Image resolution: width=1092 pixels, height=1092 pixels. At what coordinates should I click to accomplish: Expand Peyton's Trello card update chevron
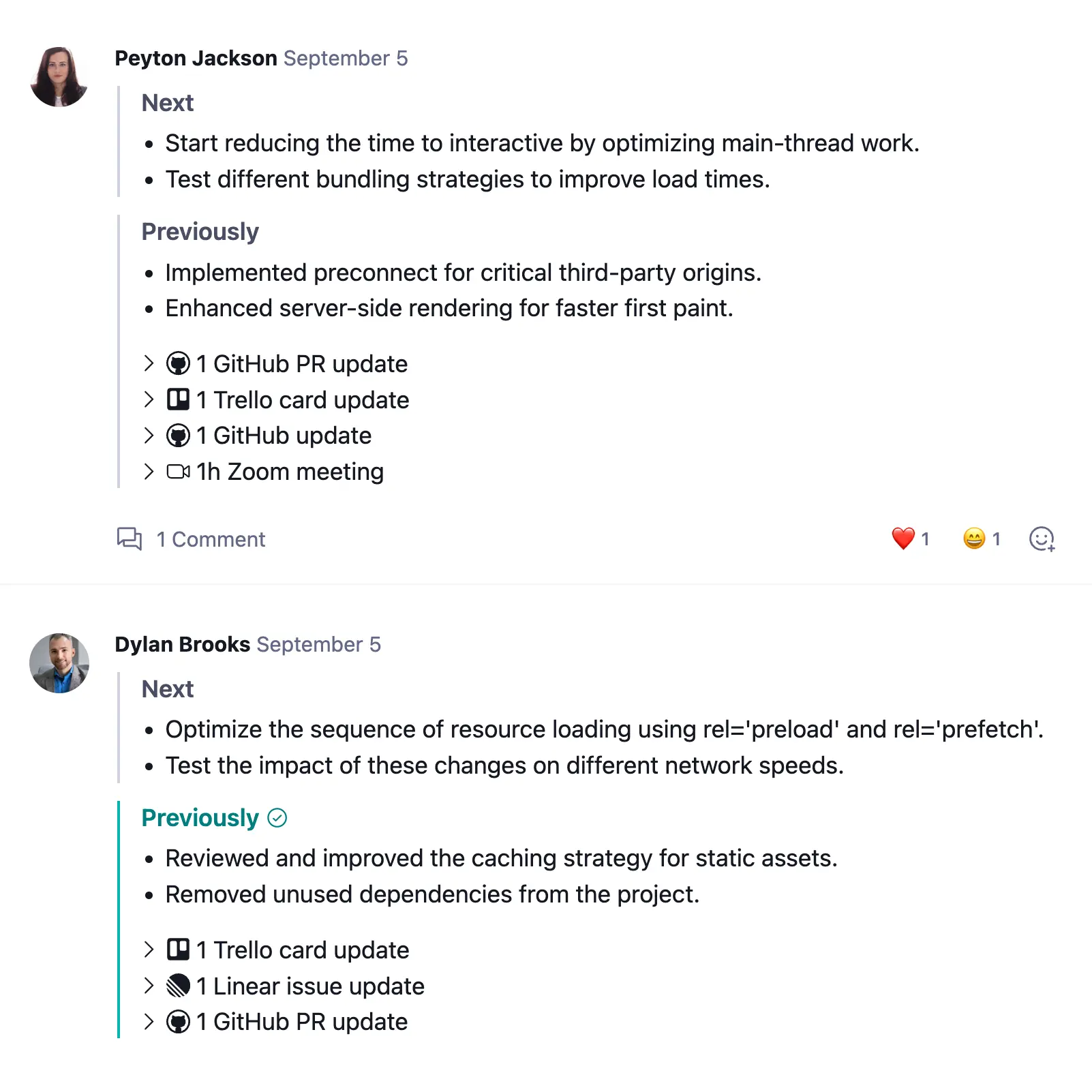(149, 399)
